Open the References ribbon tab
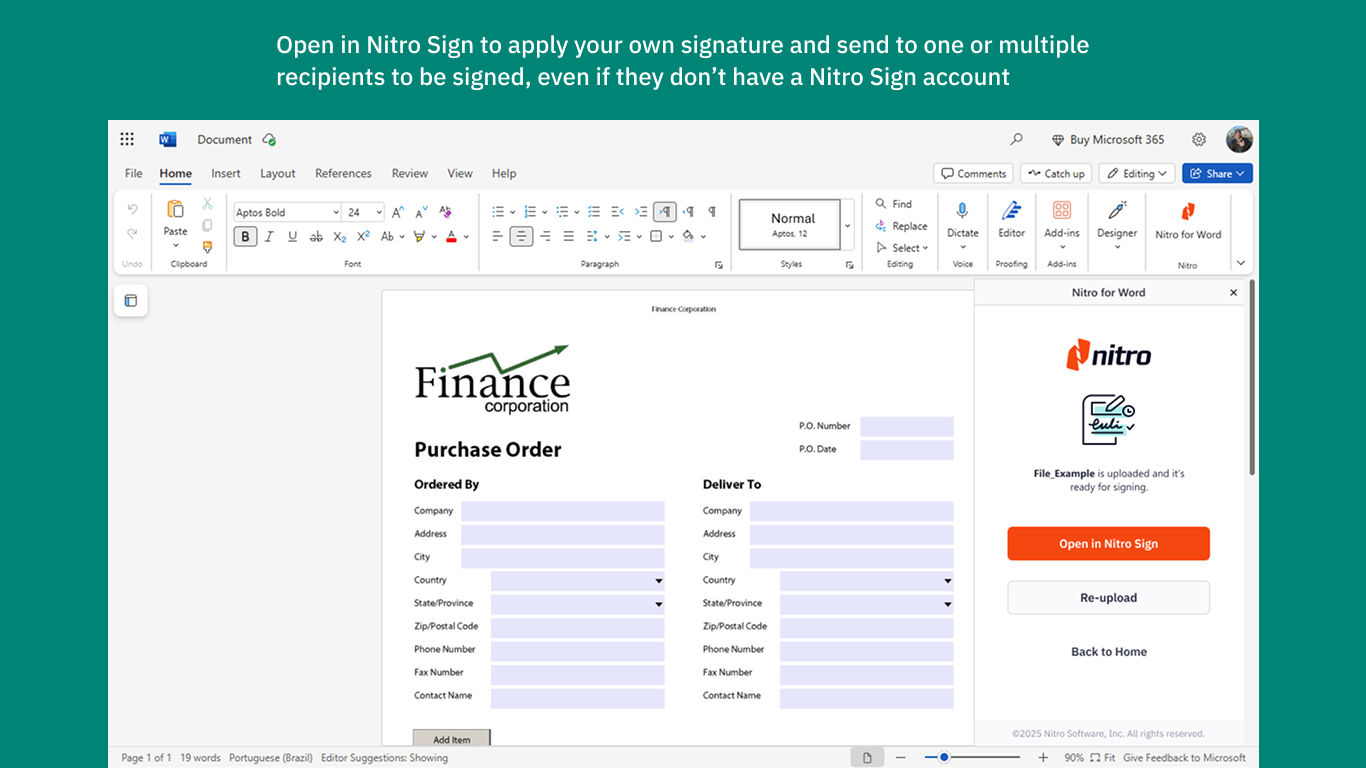 coord(343,173)
